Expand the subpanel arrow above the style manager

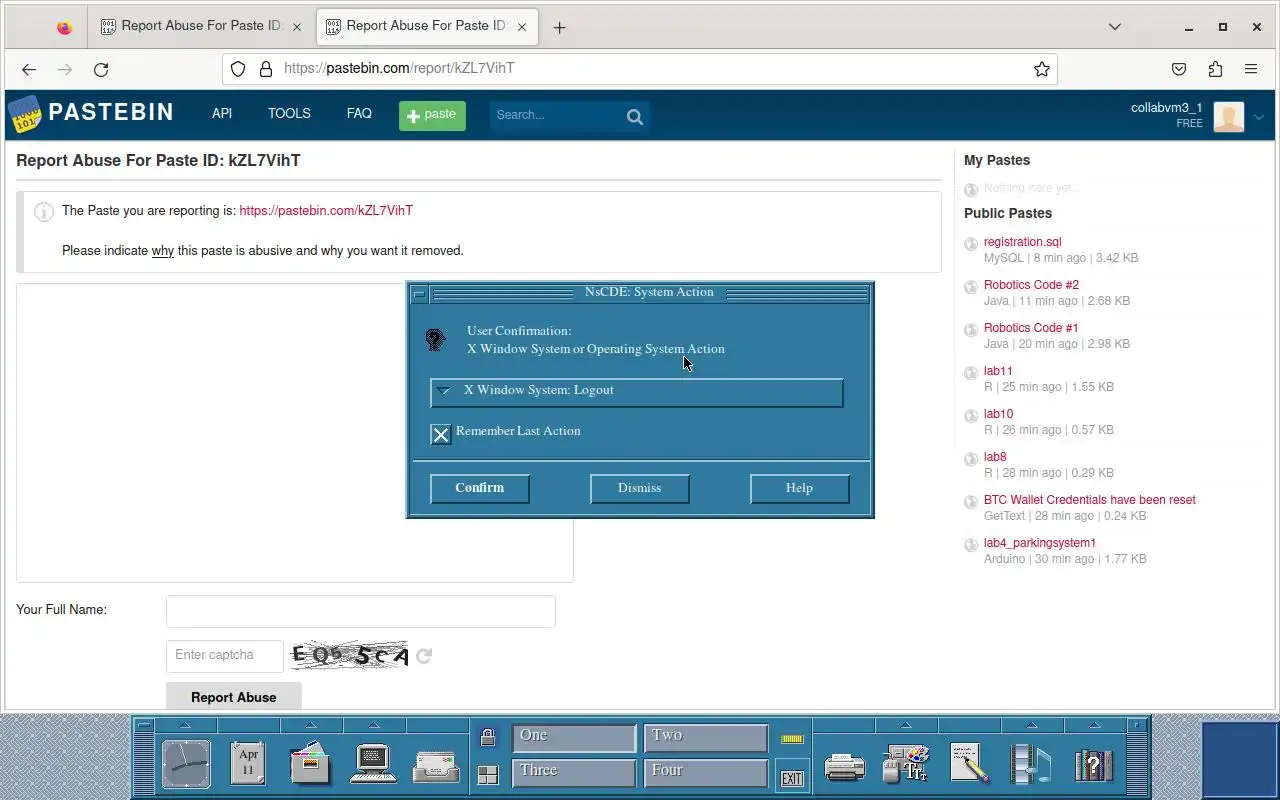[906, 725]
